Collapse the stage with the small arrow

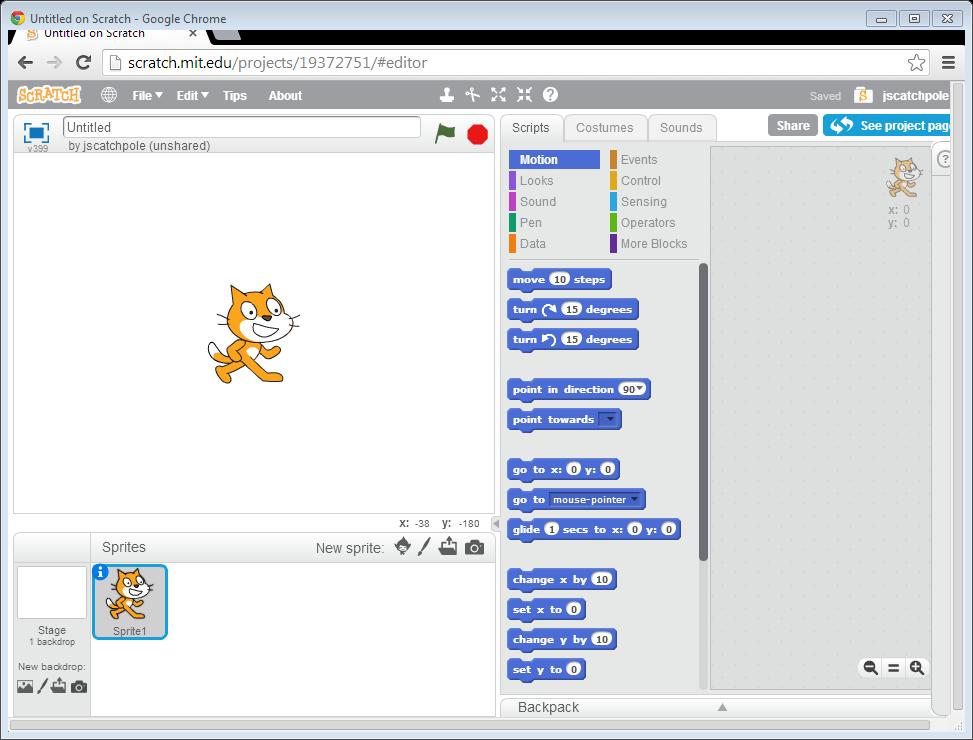(495, 523)
